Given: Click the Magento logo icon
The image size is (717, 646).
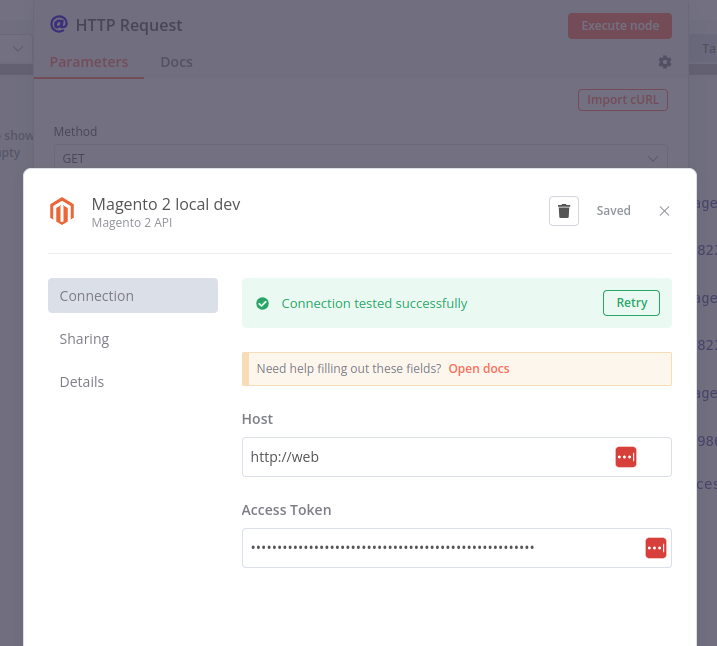Looking at the screenshot, I should (62, 211).
